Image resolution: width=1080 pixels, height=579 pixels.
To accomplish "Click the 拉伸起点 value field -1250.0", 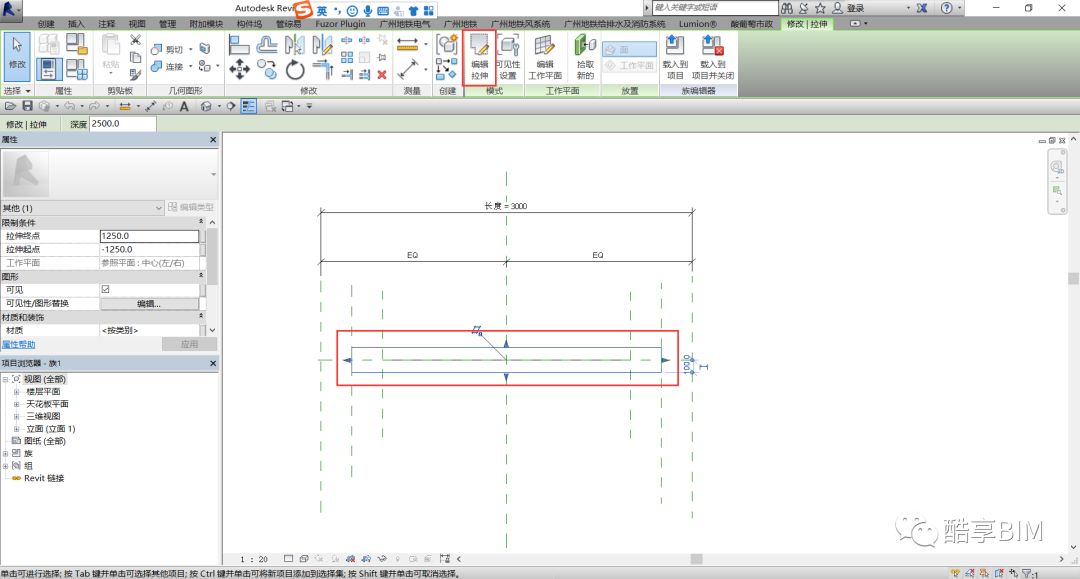I will [x=149, y=249].
